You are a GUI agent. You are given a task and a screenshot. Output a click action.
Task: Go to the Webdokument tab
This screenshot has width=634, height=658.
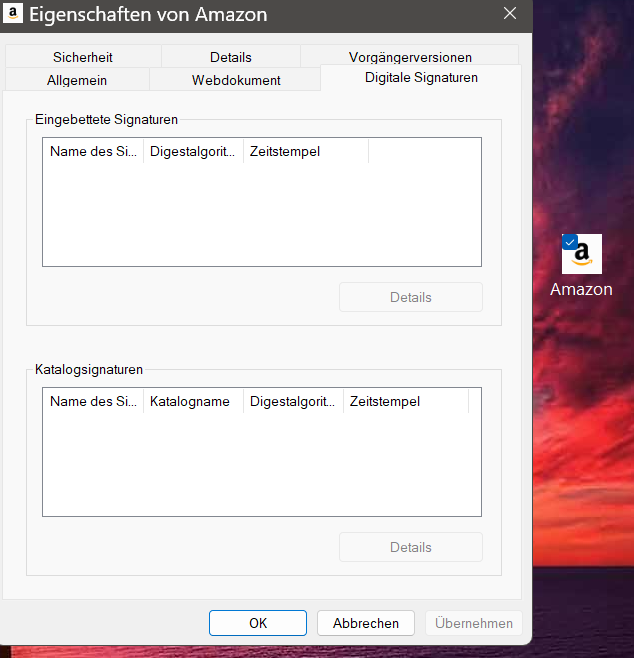pyautogui.click(x=236, y=80)
